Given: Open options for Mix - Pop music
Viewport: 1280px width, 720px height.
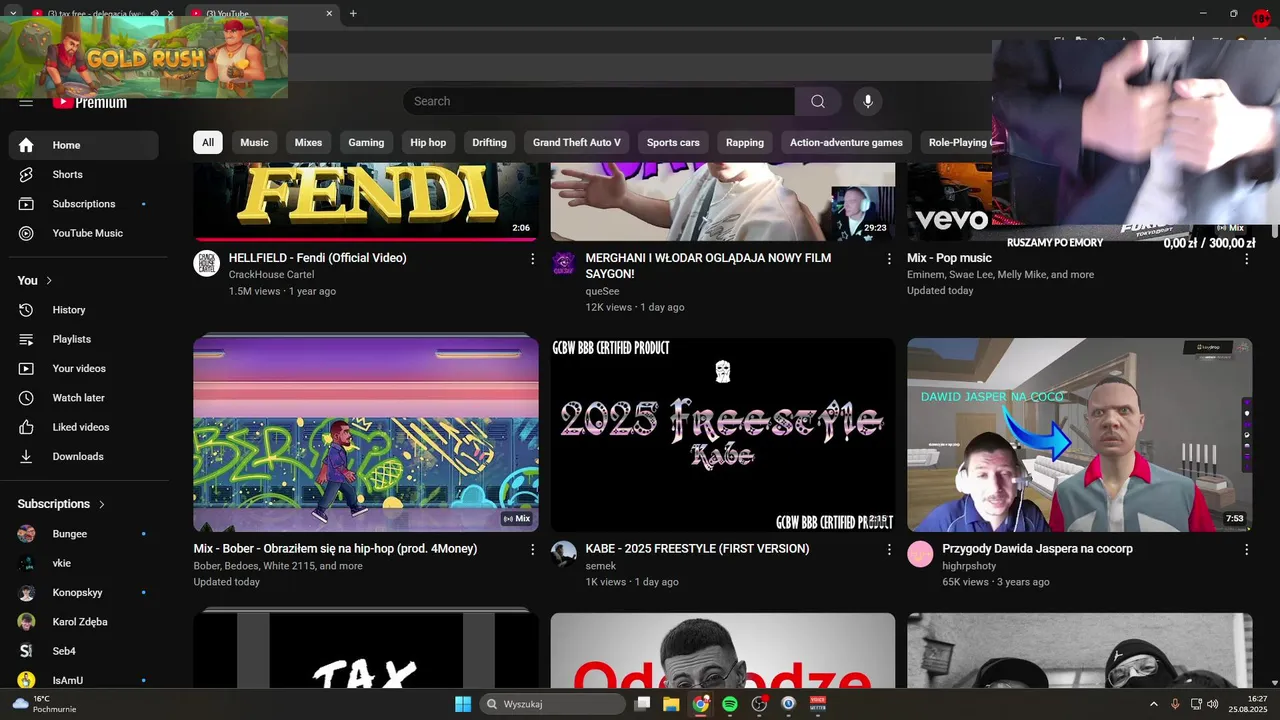Looking at the screenshot, I should pos(1246,259).
